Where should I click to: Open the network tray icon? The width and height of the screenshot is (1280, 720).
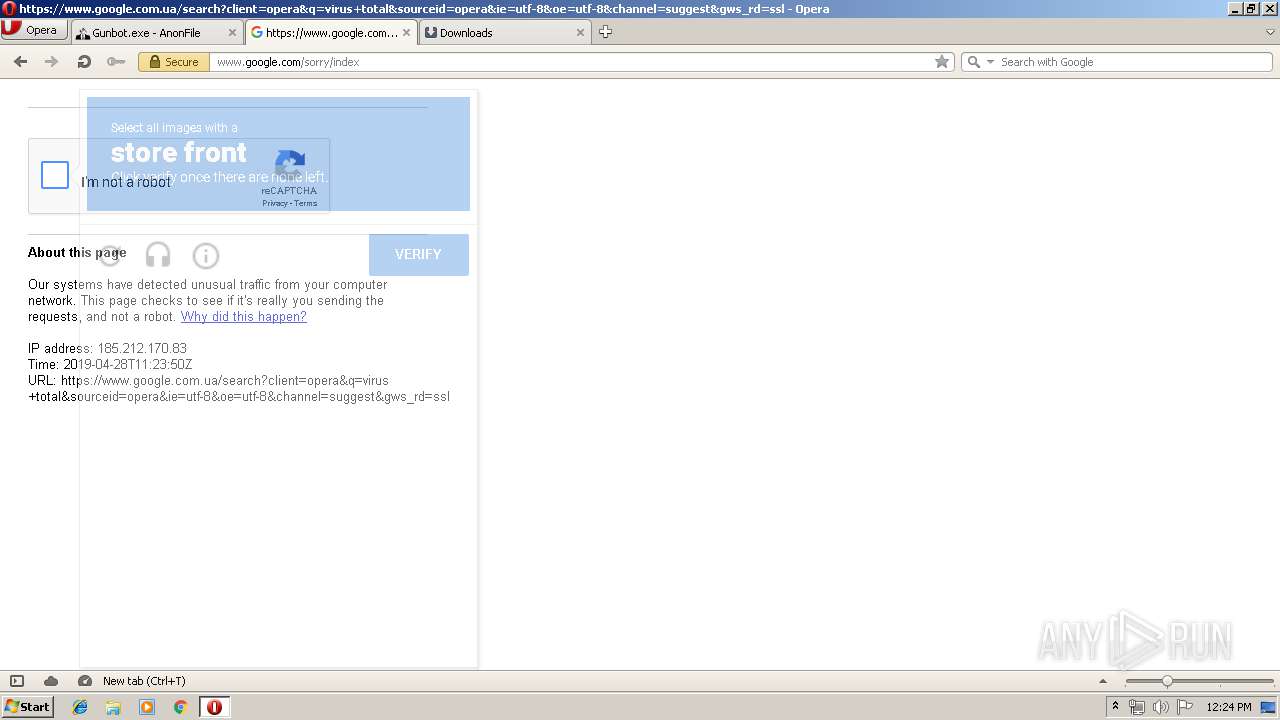tap(1137, 707)
